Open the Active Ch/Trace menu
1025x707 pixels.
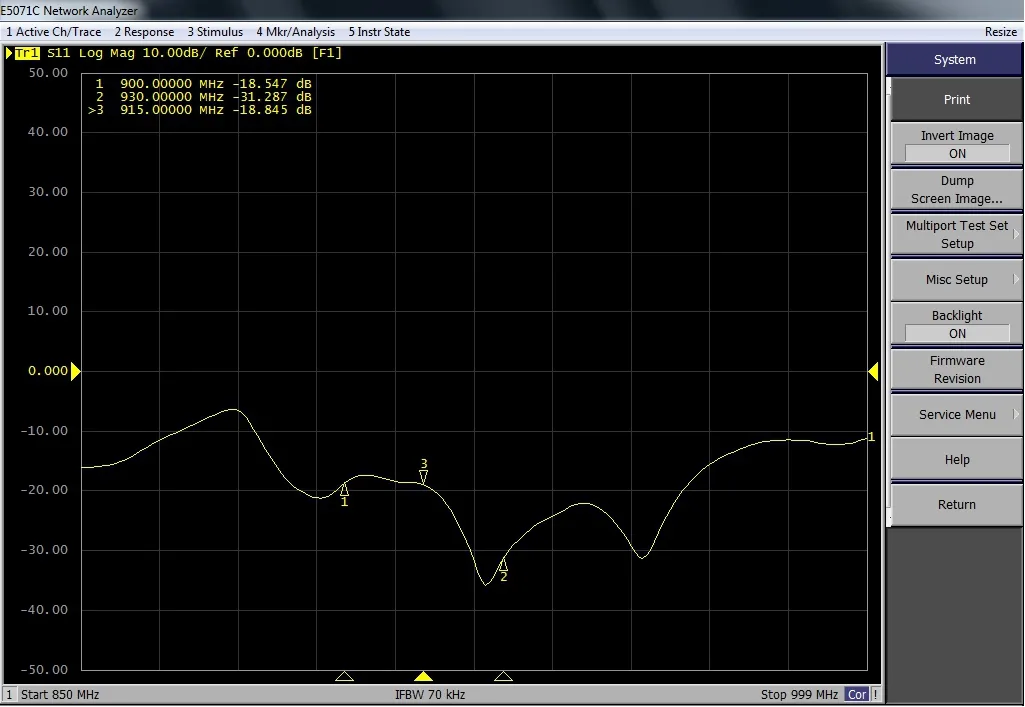click(x=53, y=32)
